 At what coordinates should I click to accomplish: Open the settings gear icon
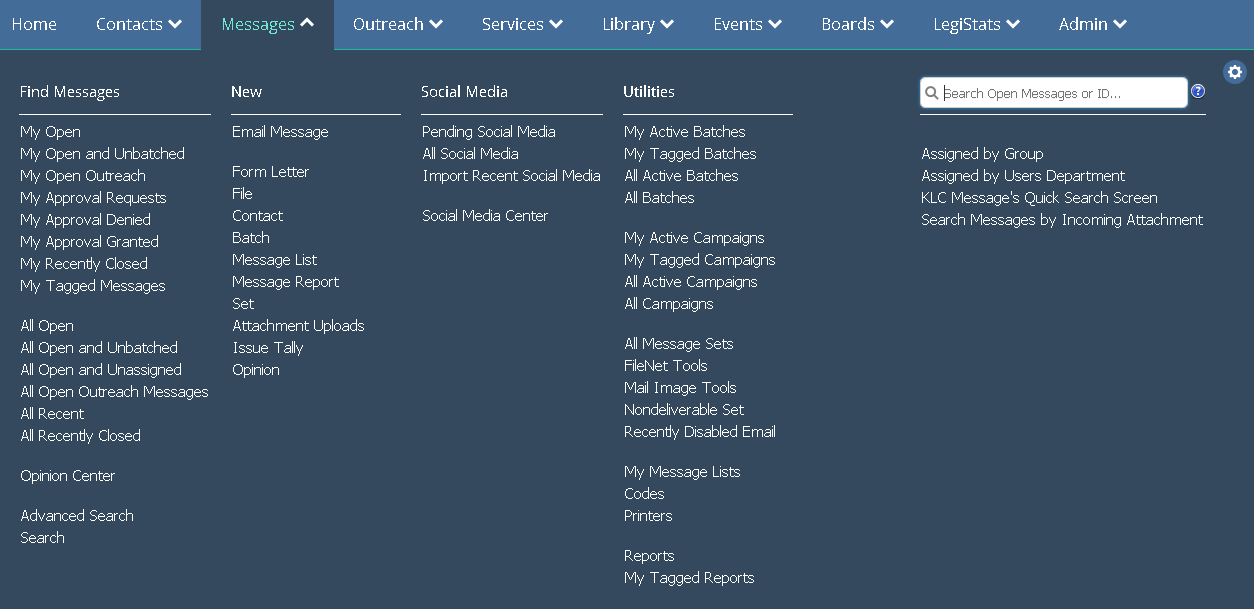point(1234,71)
